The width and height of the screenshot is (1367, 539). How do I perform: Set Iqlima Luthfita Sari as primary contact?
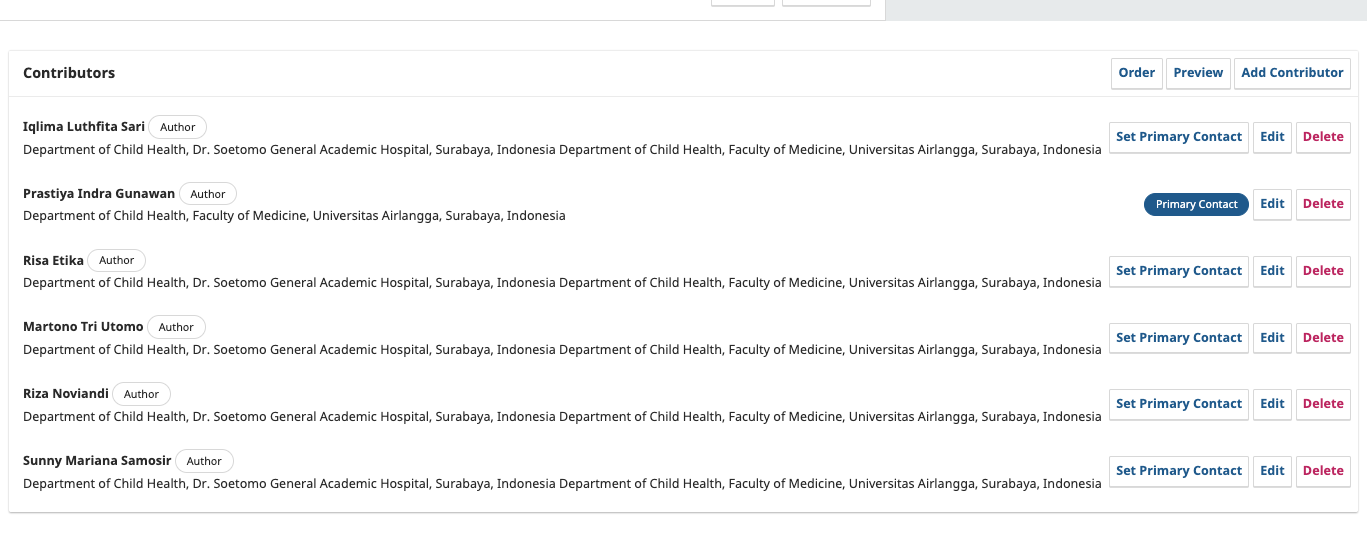pyautogui.click(x=1178, y=137)
